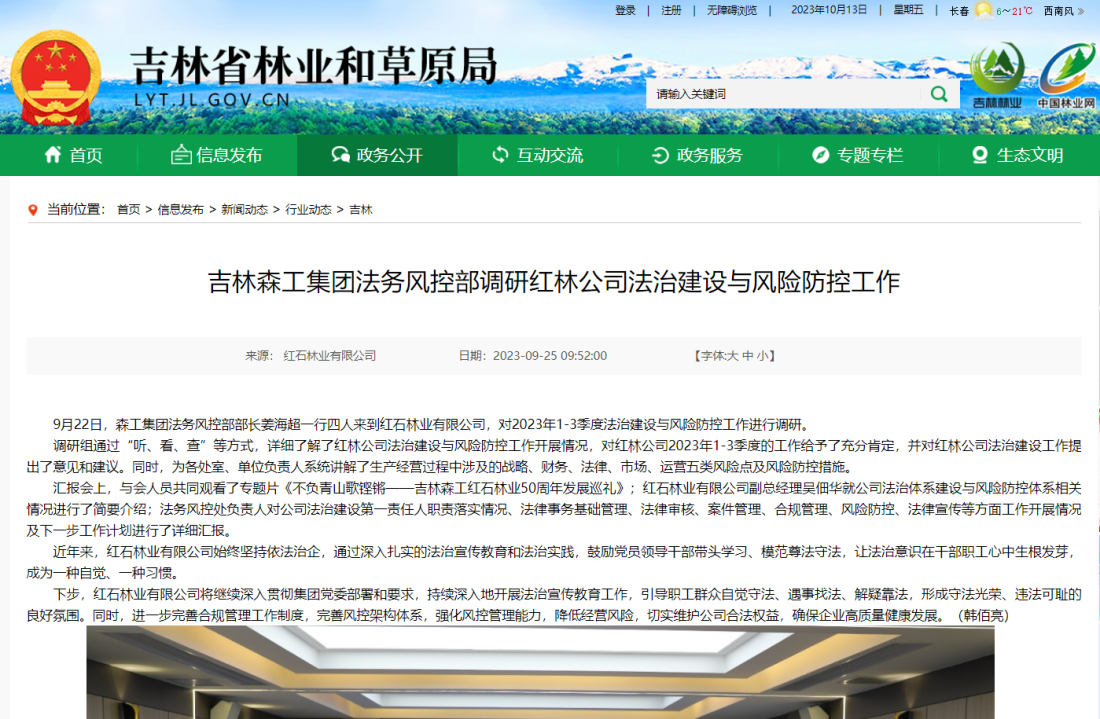Open the 互动交流 navigation tab
The width and height of the screenshot is (1100, 719).
click(x=537, y=155)
